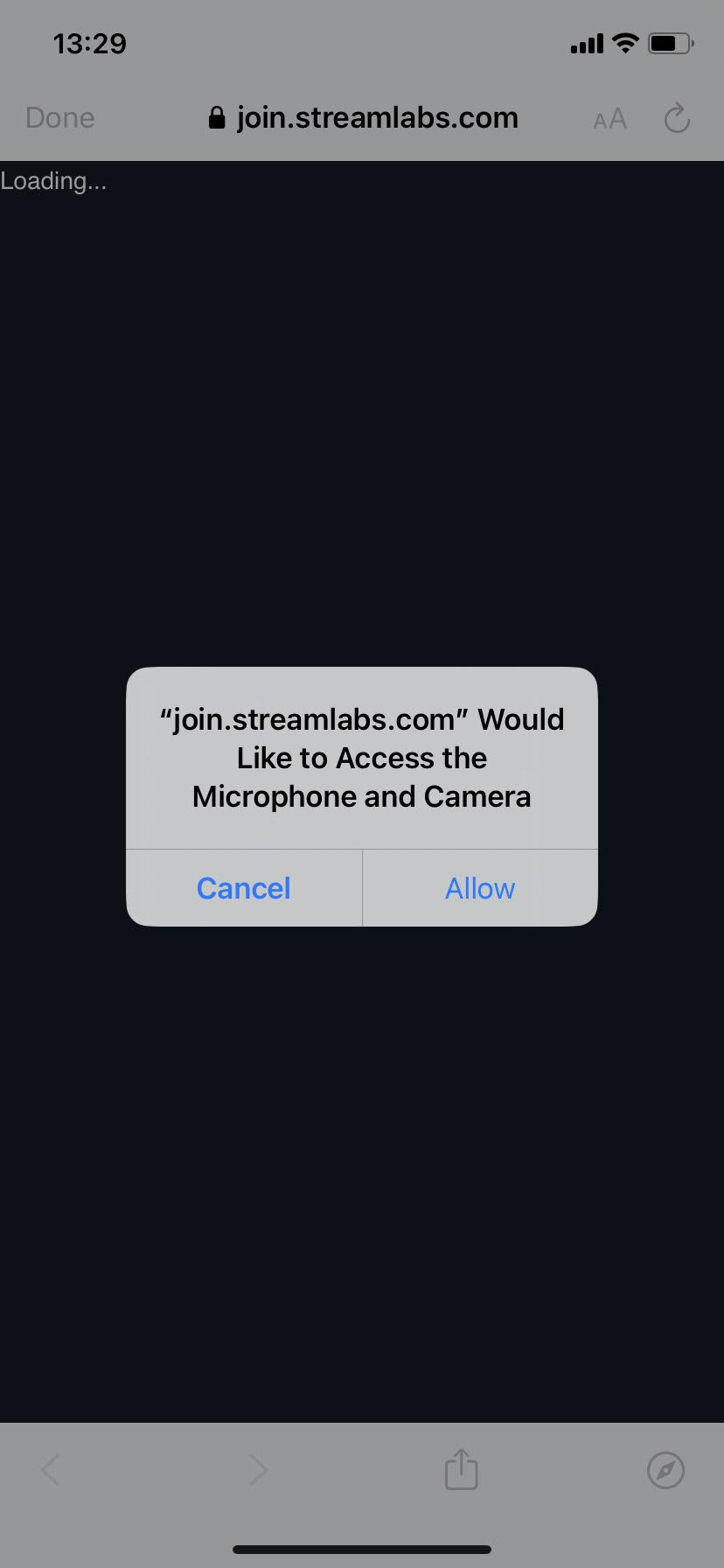This screenshot has width=724, height=1568.
Task: Reload the join.streamlabs.com page
Action: point(677,118)
